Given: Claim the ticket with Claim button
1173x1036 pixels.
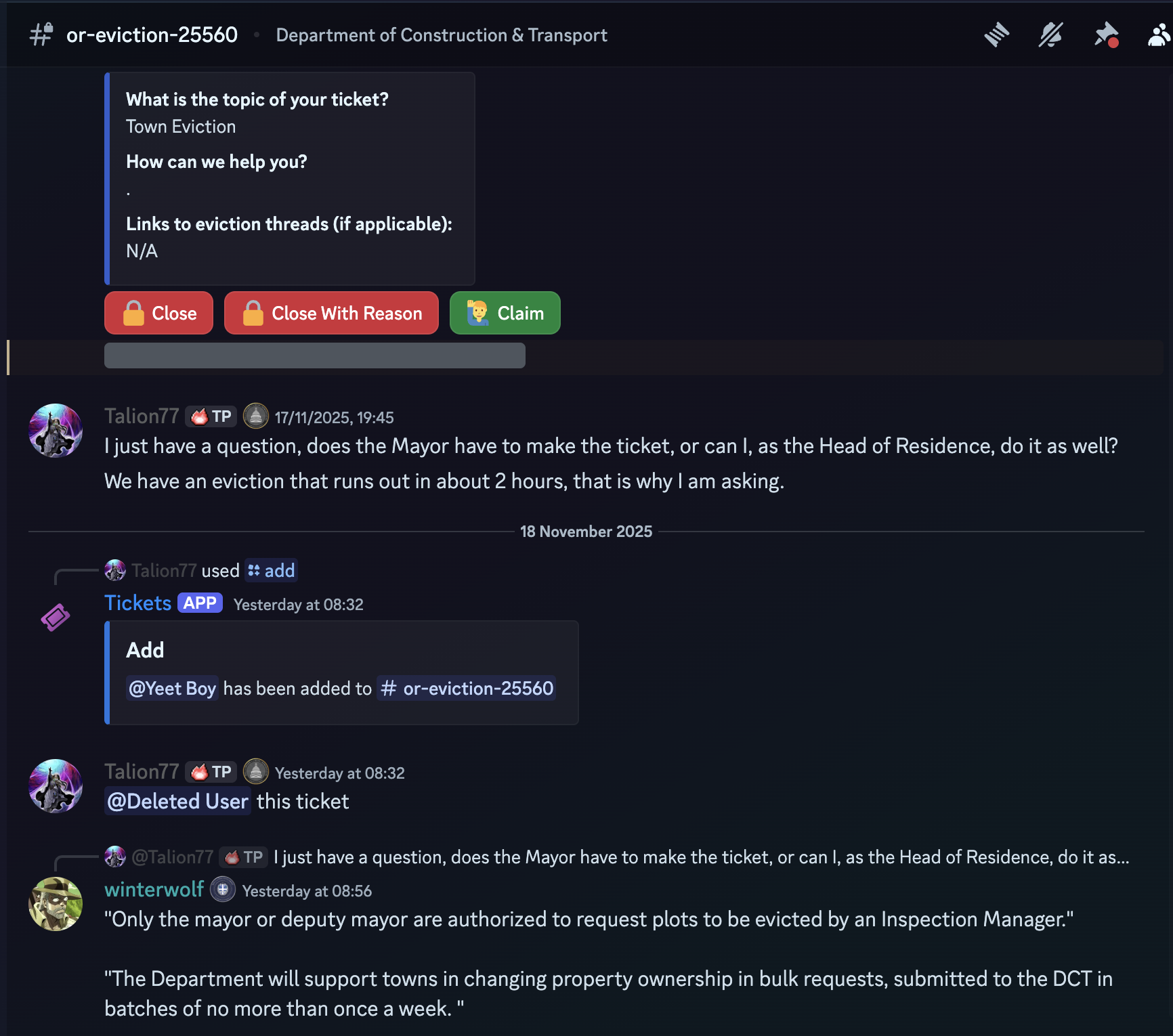Looking at the screenshot, I should (505, 313).
